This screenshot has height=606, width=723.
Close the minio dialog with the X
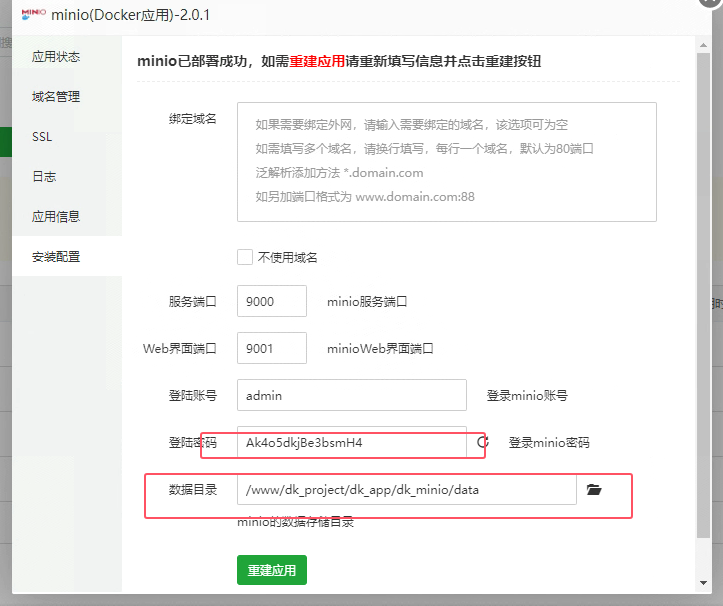tap(711, 2)
